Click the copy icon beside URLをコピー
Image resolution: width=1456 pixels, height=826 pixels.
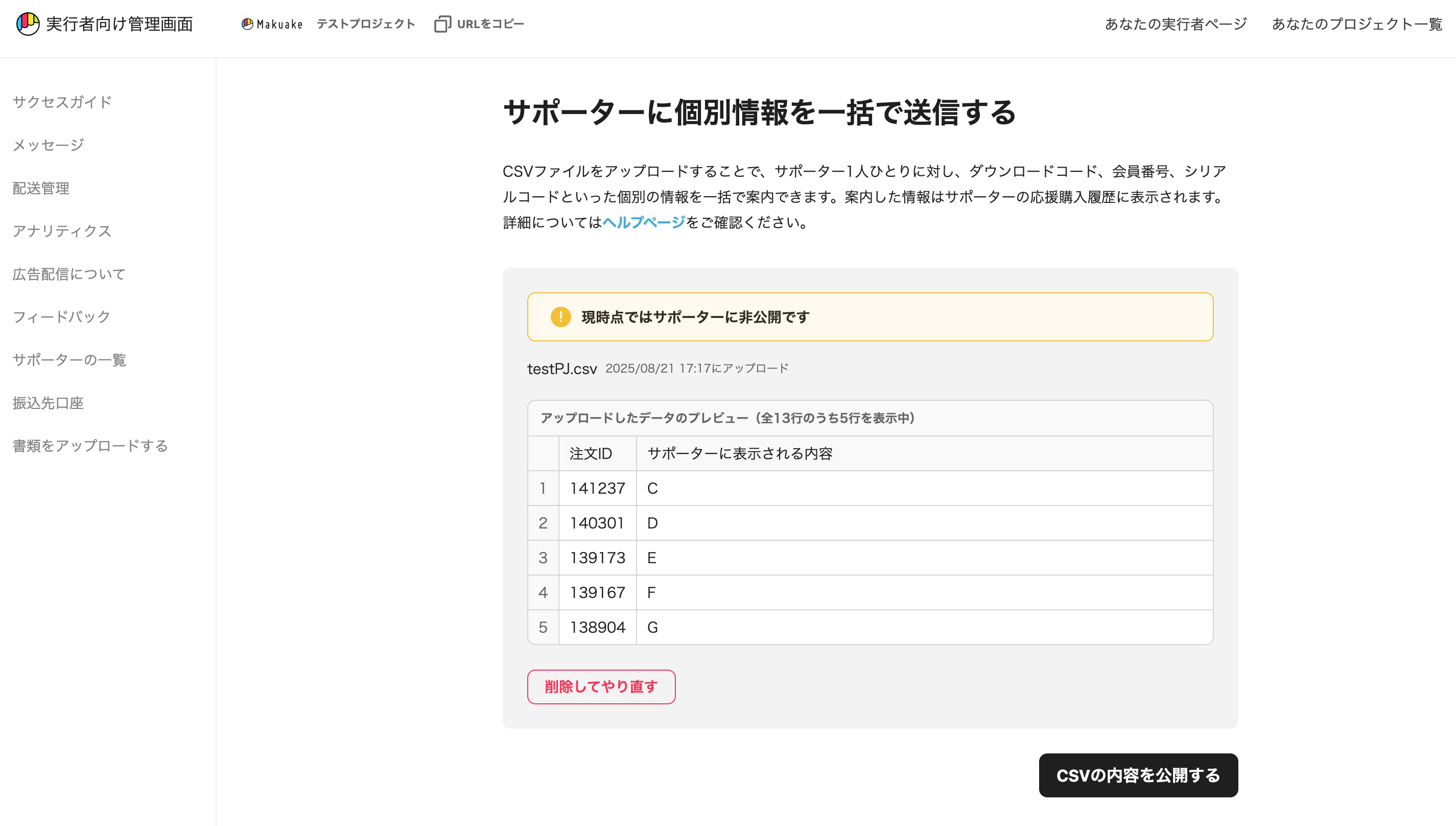(442, 24)
